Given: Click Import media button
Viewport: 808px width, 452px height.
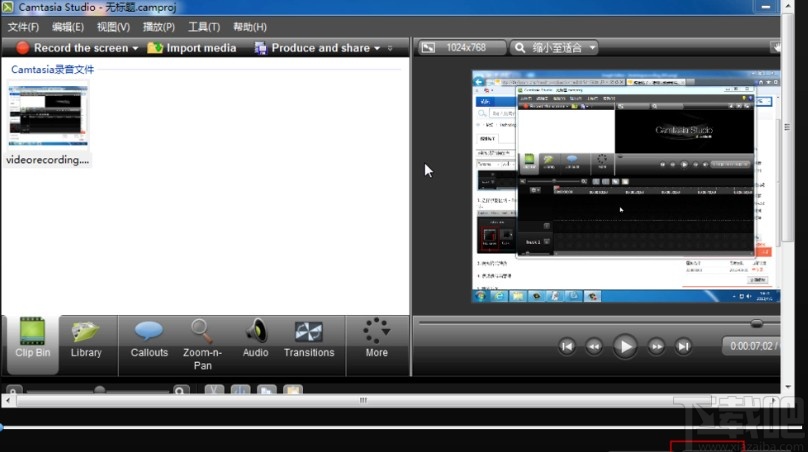Looking at the screenshot, I should (192, 48).
